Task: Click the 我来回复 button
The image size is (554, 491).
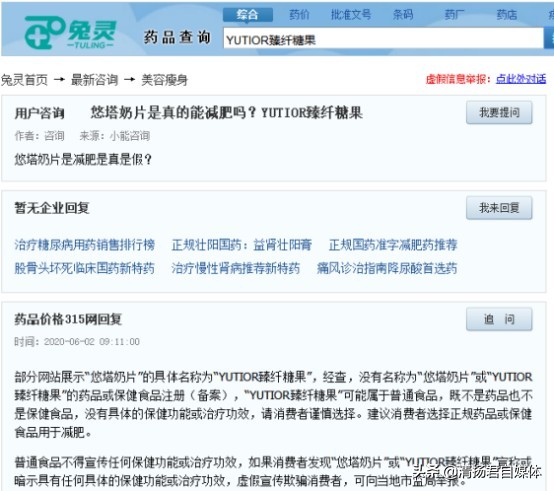Action: click(499, 208)
